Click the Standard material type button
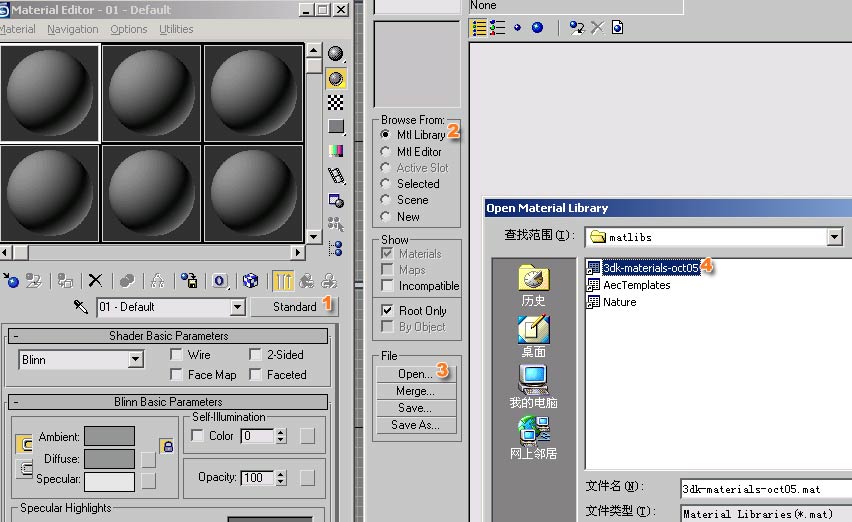The width and height of the screenshot is (852, 522). point(294,307)
